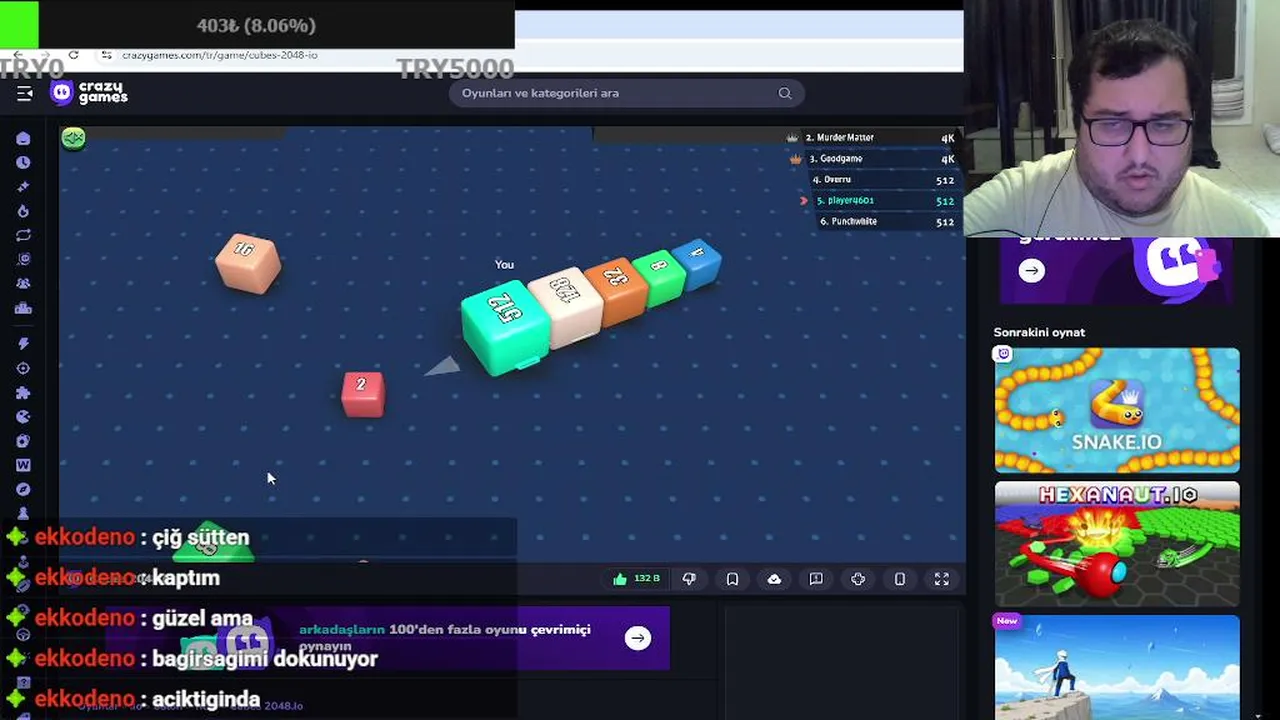Screen dimensions: 1280x720
Task: Dislike the game with the thumbs-down button
Action: coord(689,579)
